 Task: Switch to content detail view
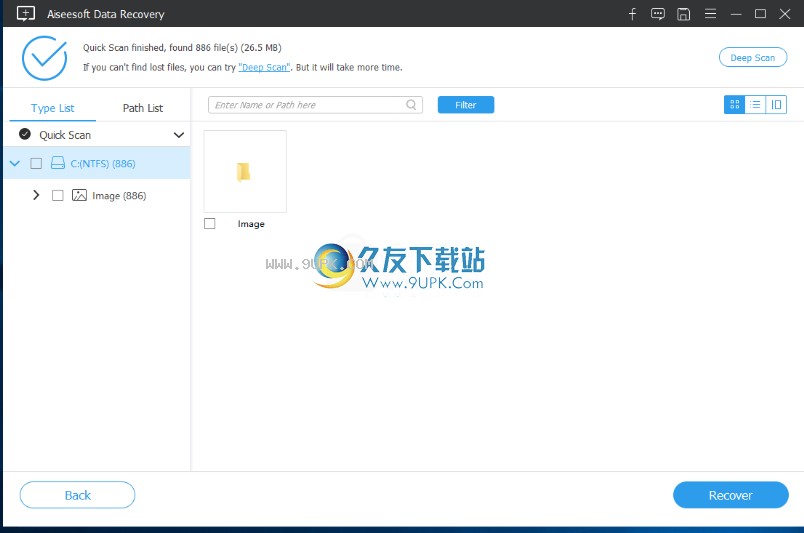pos(776,105)
